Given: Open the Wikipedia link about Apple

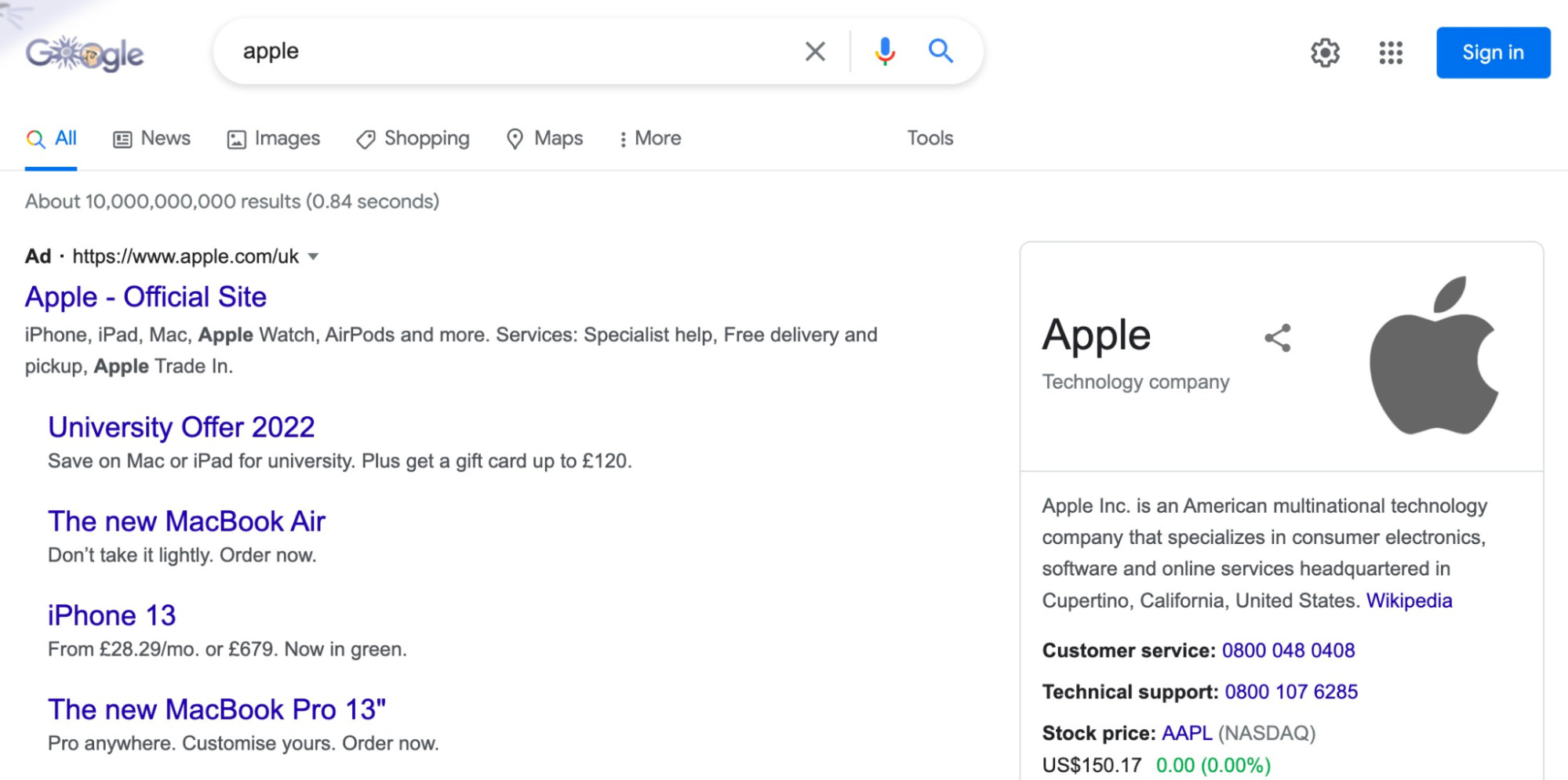Looking at the screenshot, I should coord(1410,600).
